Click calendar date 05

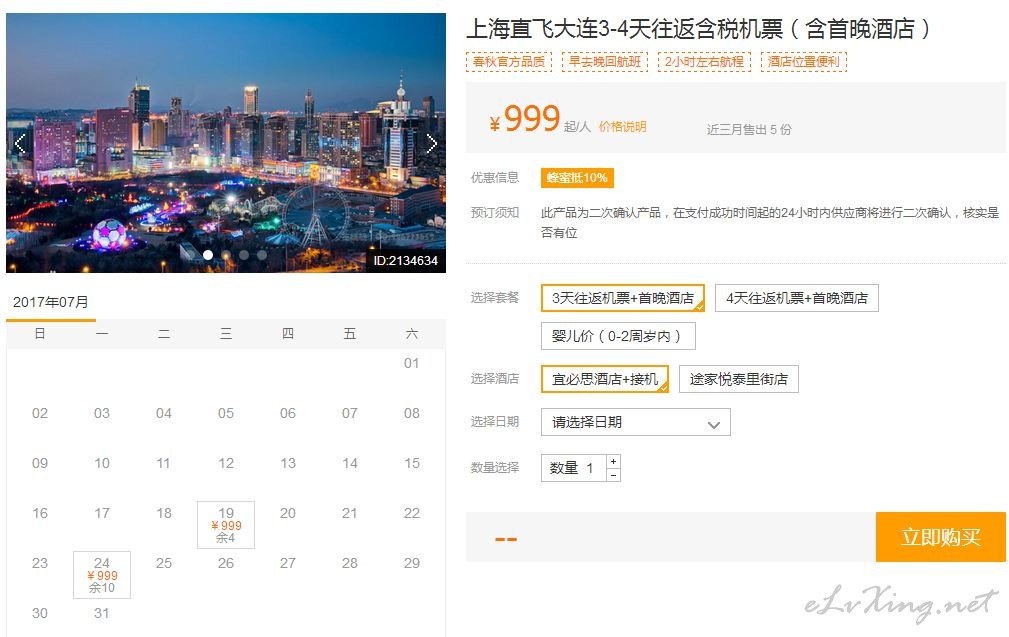[x=226, y=413]
